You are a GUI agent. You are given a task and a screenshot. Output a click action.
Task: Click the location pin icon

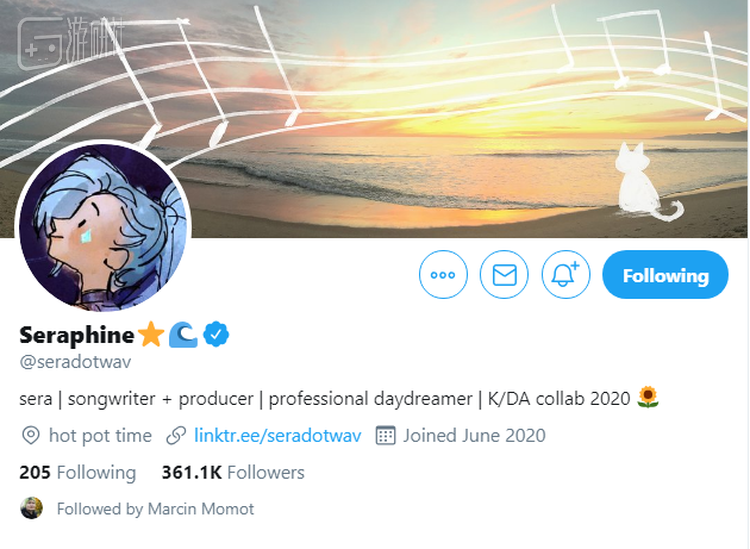click(x=30, y=436)
